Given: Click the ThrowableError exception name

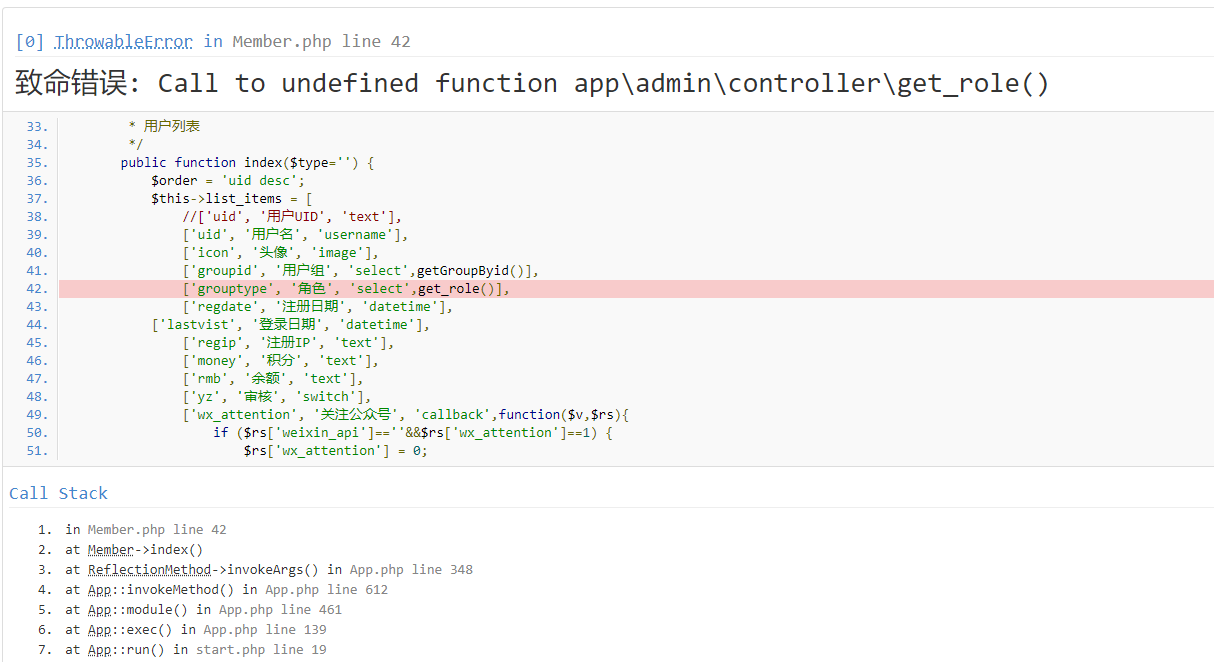Looking at the screenshot, I should (123, 41).
